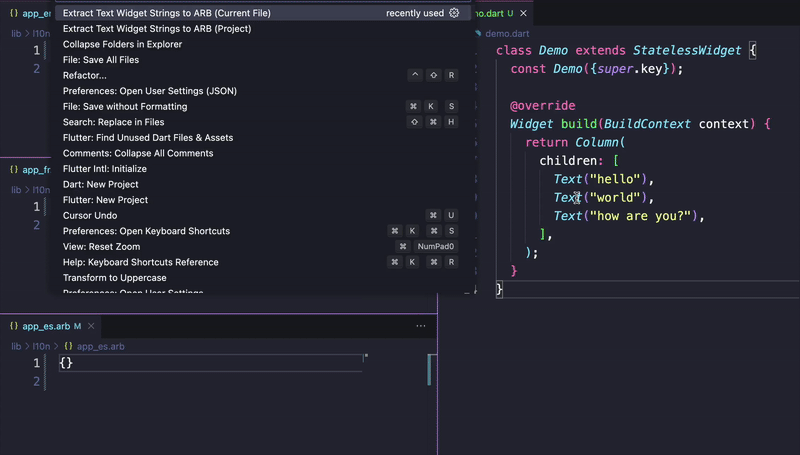Select the demo.dart tab
800x455 pixels.
[490, 13]
